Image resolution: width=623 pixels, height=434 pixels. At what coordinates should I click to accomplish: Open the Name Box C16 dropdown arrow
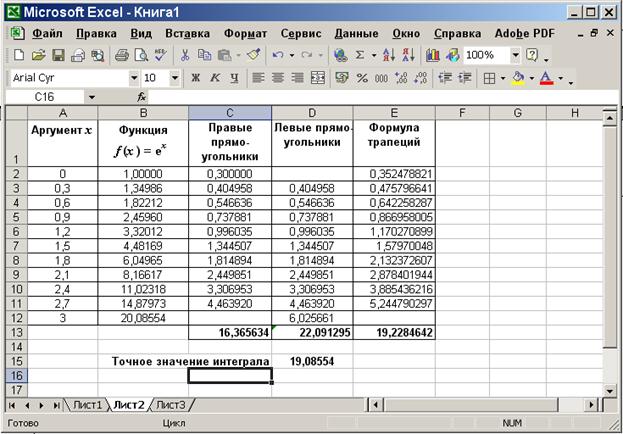click(x=92, y=97)
